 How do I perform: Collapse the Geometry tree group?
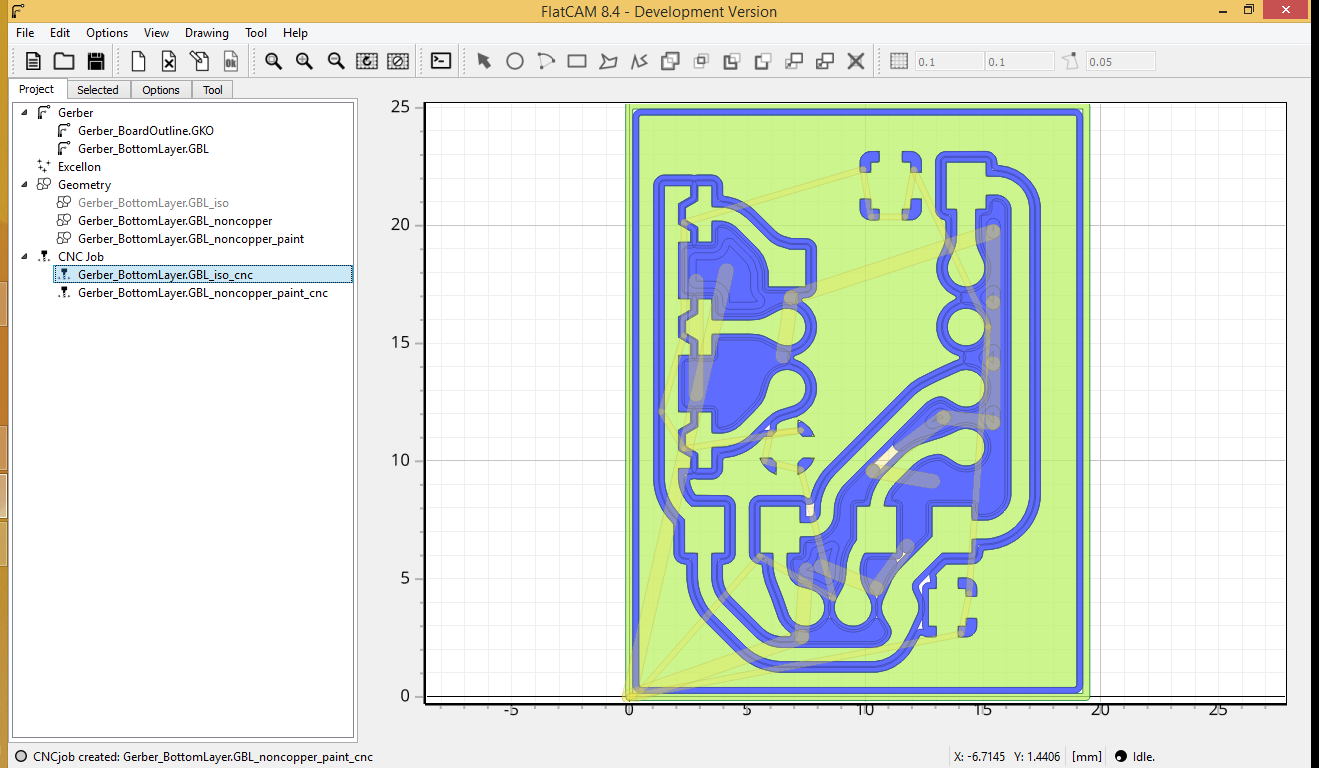pos(24,185)
